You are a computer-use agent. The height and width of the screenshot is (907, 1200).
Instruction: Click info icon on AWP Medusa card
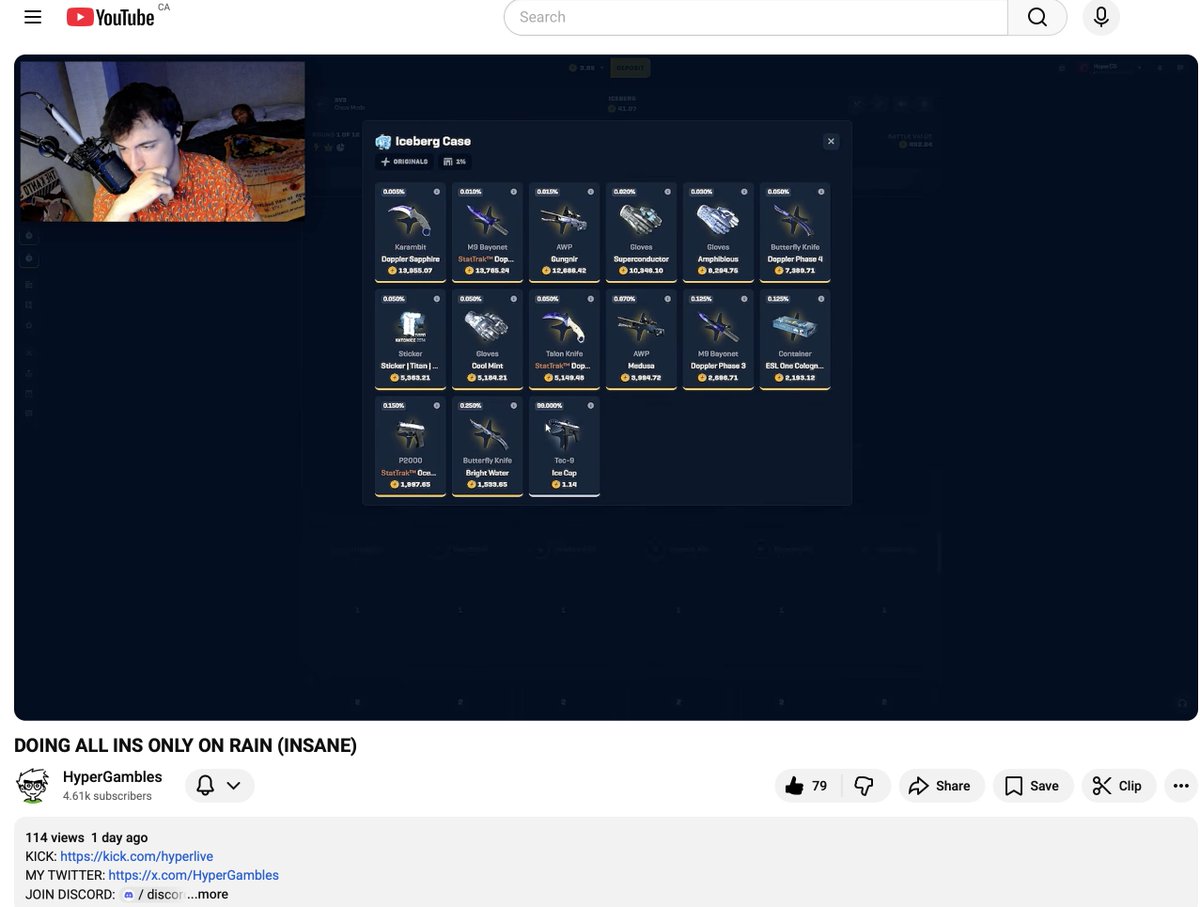pos(667,298)
